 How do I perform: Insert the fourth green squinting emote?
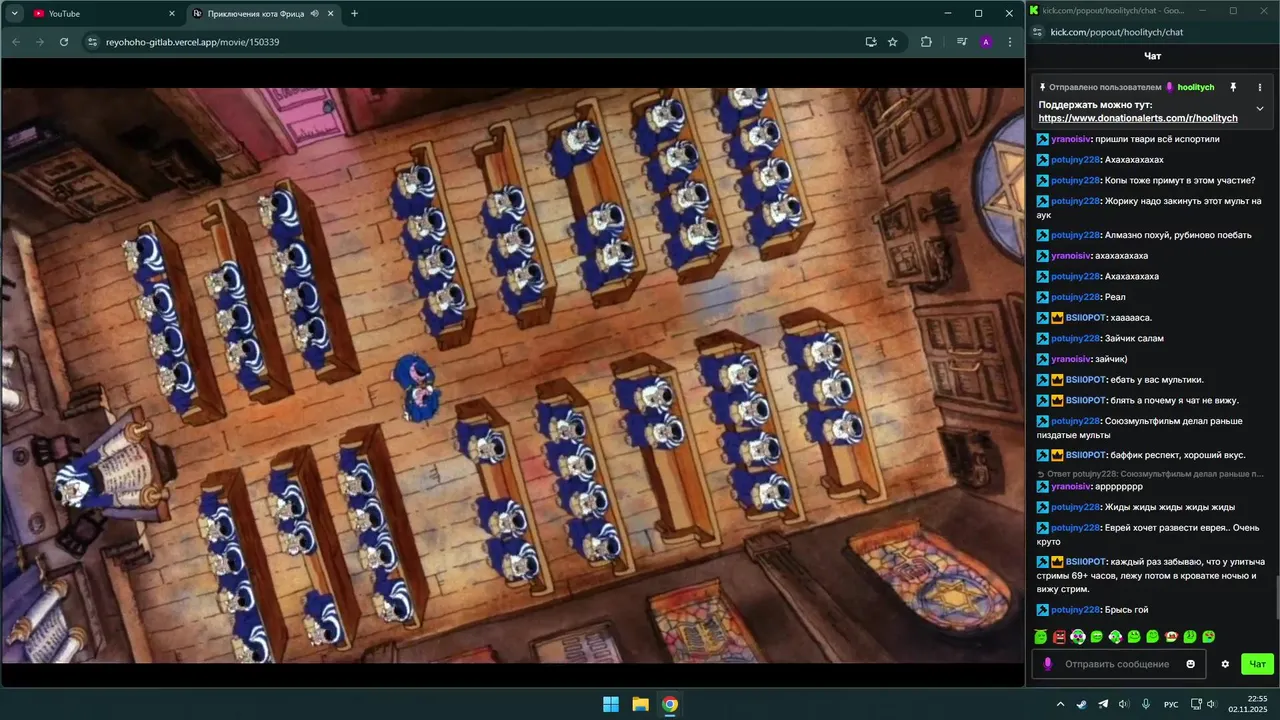[1097, 637]
